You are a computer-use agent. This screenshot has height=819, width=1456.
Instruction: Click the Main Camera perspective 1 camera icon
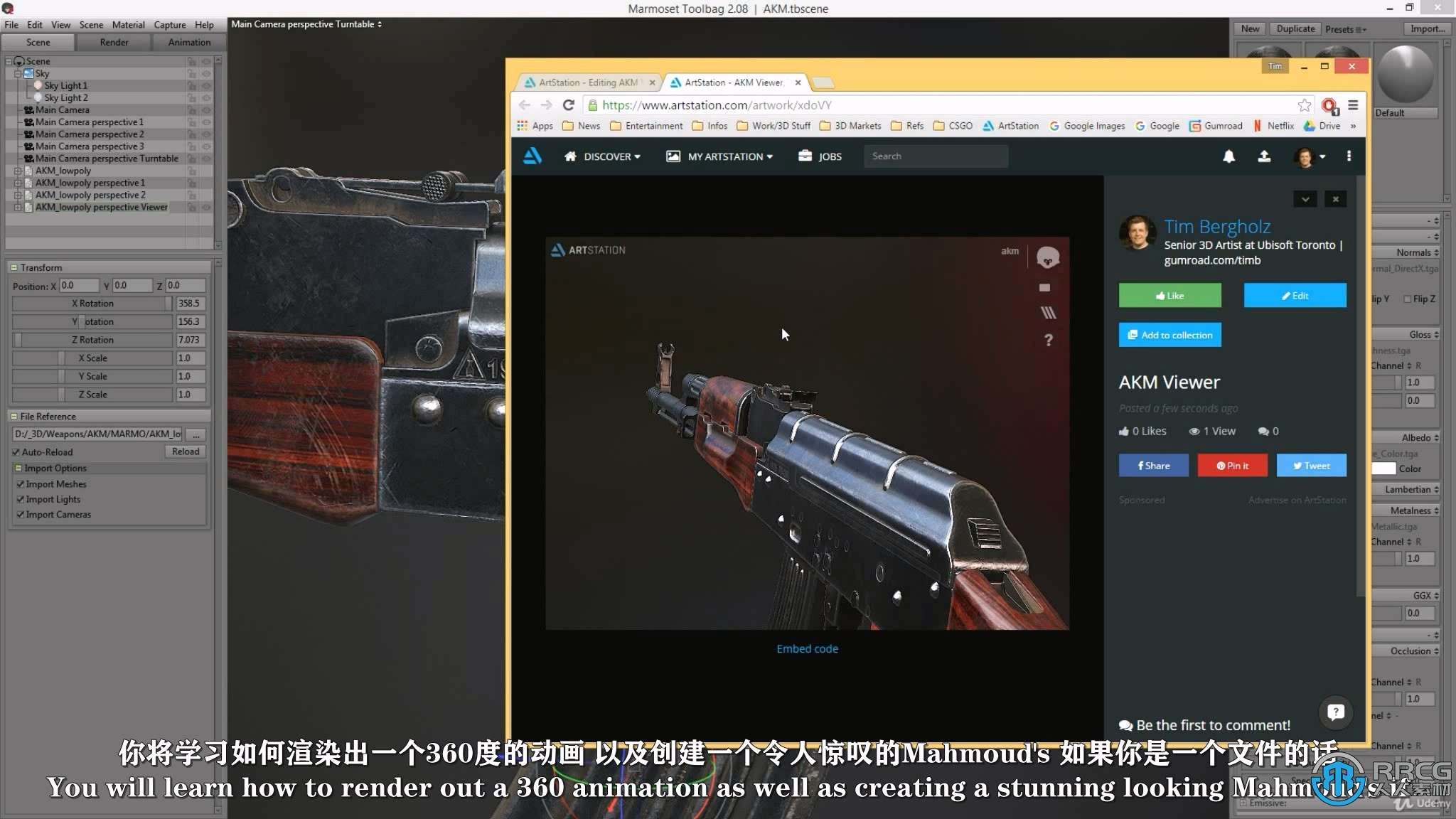click(29, 122)
